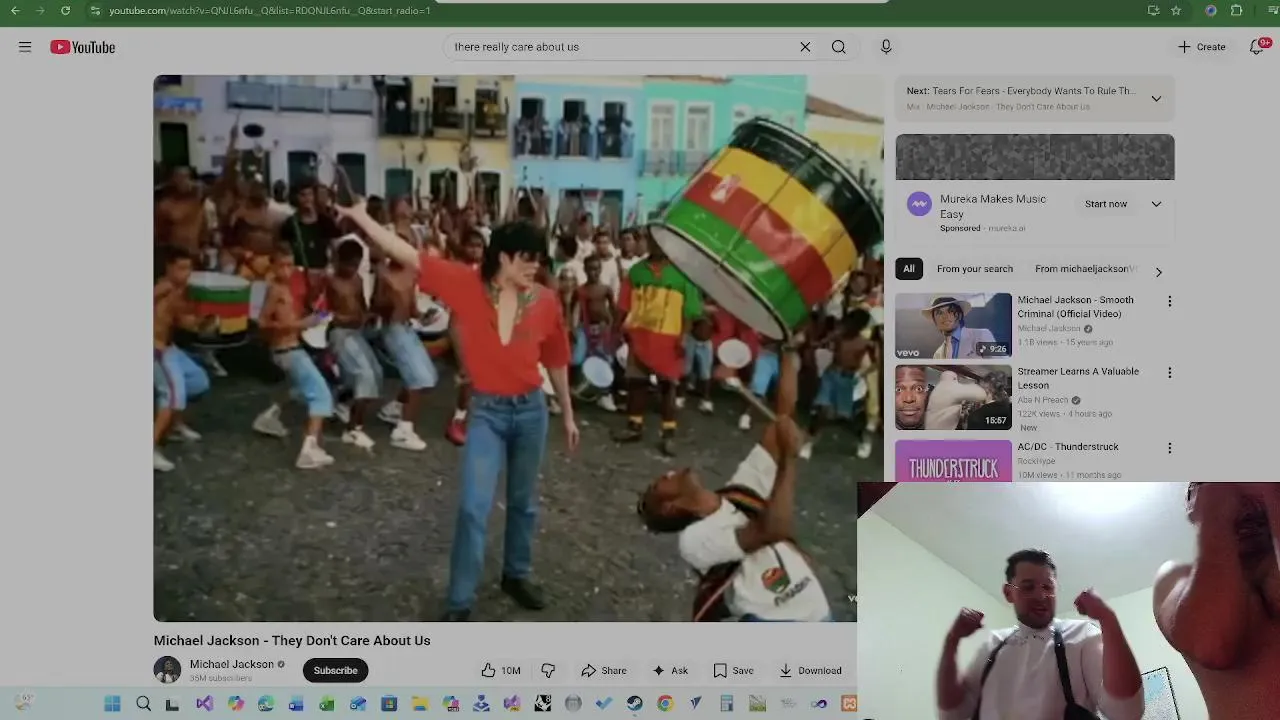Go forward in browser history
Viewport: 1280px width, 720px height.
(x=40, y=10)
